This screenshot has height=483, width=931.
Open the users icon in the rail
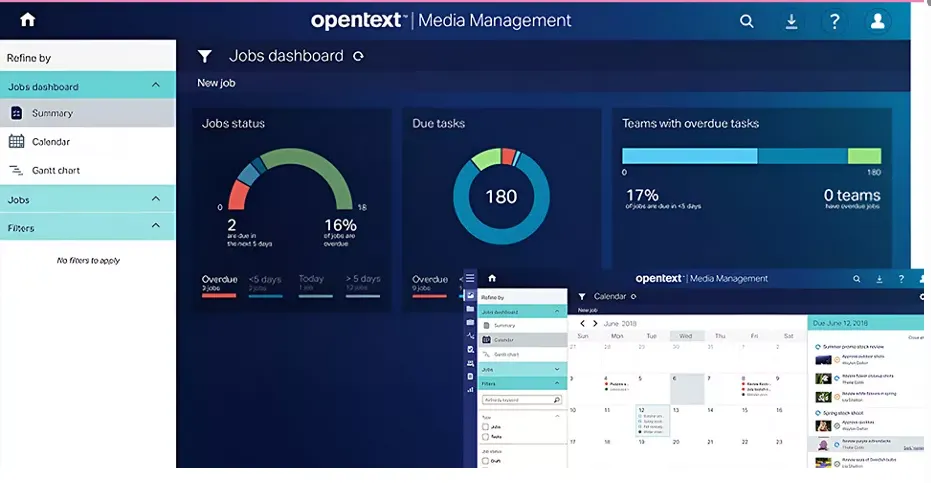point(470,363)
